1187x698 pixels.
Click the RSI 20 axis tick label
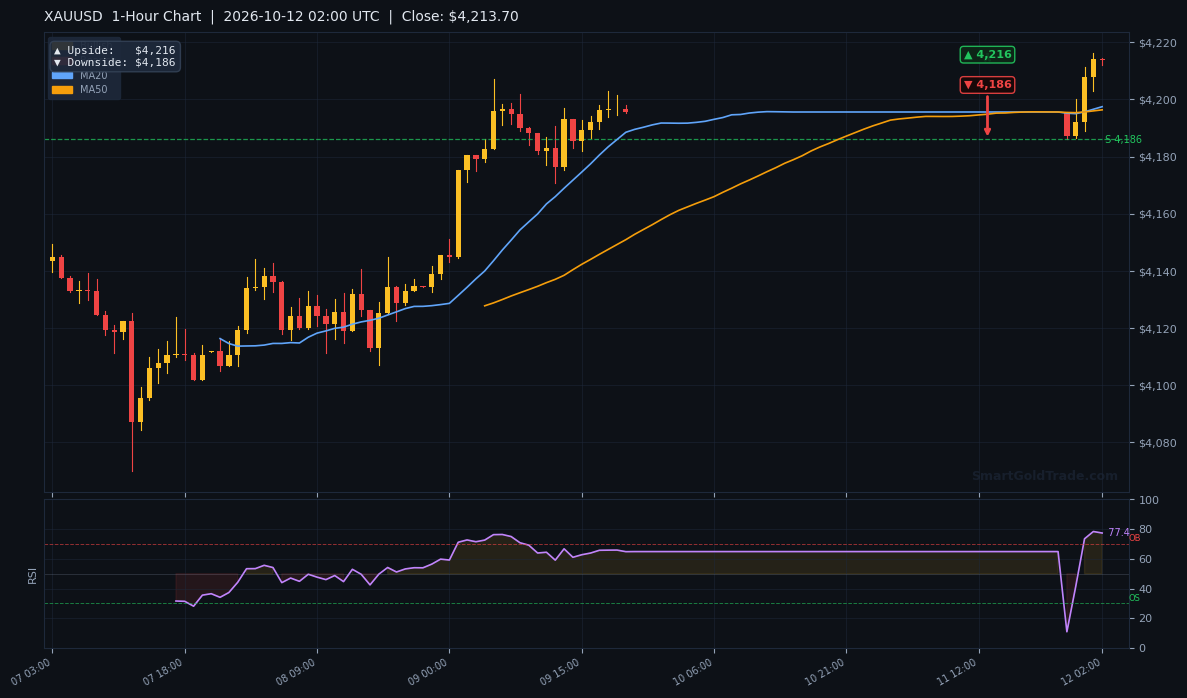coord(1145,619)
